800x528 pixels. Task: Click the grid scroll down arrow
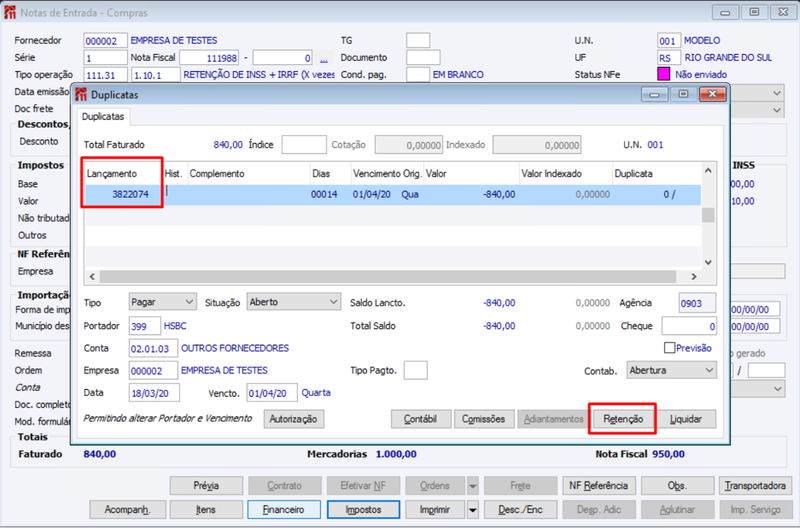click(708, 262)
